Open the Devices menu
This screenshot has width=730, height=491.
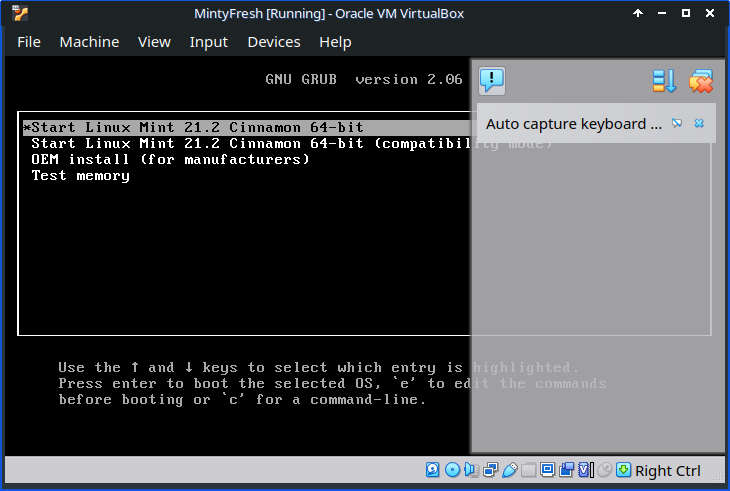(274, 42)
